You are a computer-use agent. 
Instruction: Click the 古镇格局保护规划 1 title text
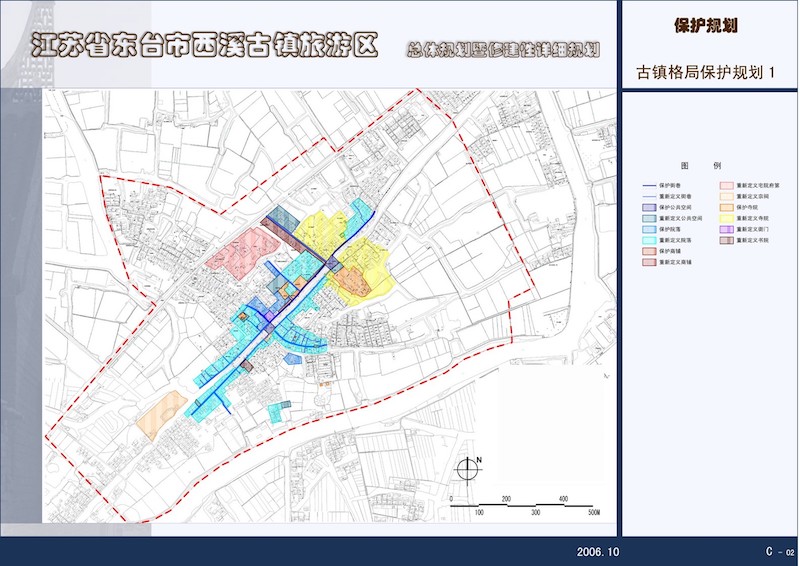click(706, 73)
